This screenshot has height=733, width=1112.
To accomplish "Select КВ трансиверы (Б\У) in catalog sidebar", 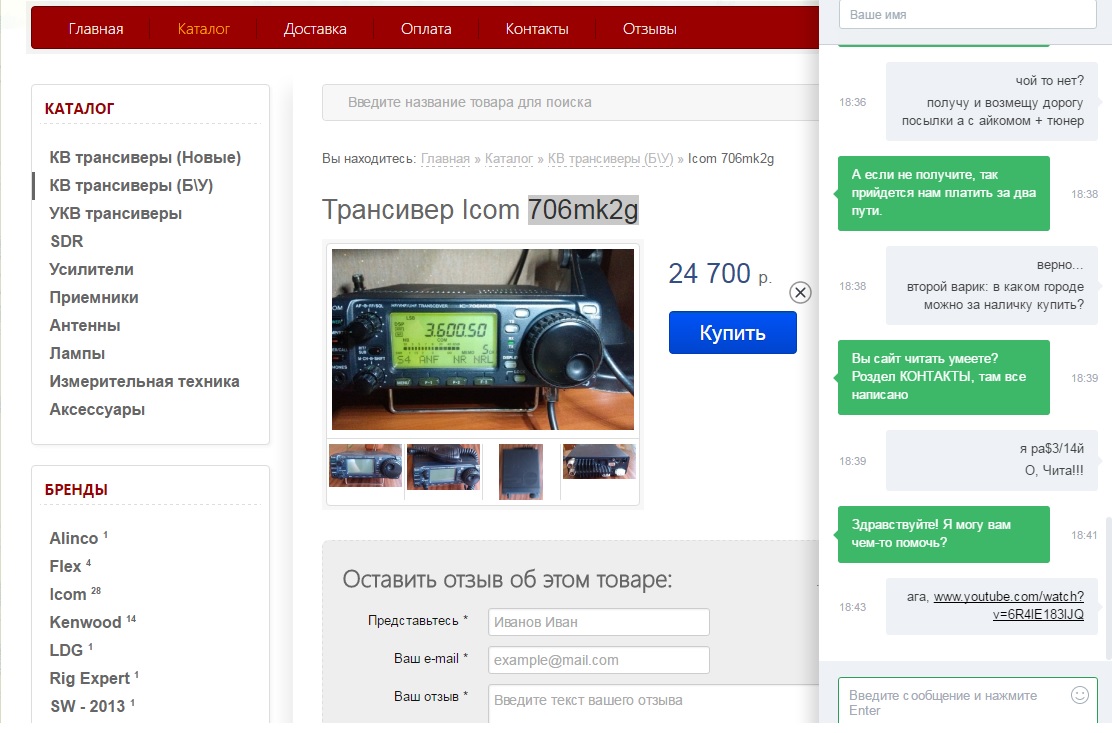I will pos(131,186).
